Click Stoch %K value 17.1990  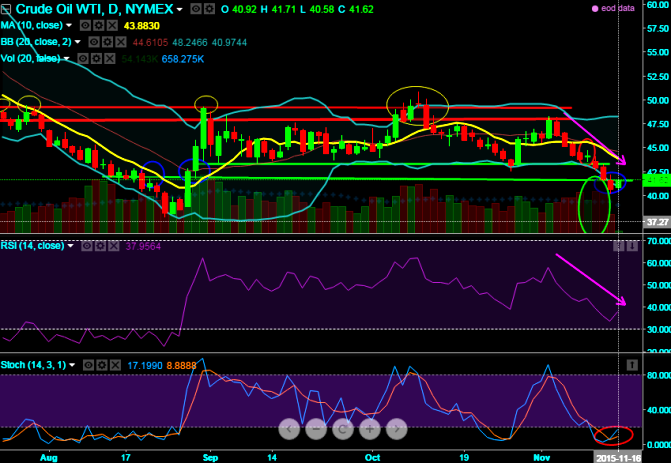(145, 366)
